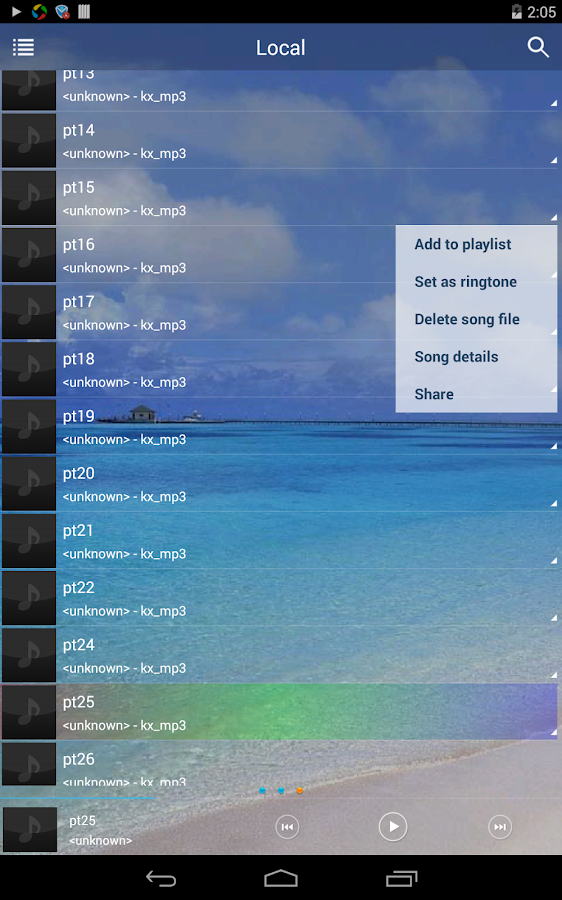Image resolution: width=562 pixels, height=900 pixels.
Task: Open now-playing album art in bottom bar
Action: [x=30, y=829]
